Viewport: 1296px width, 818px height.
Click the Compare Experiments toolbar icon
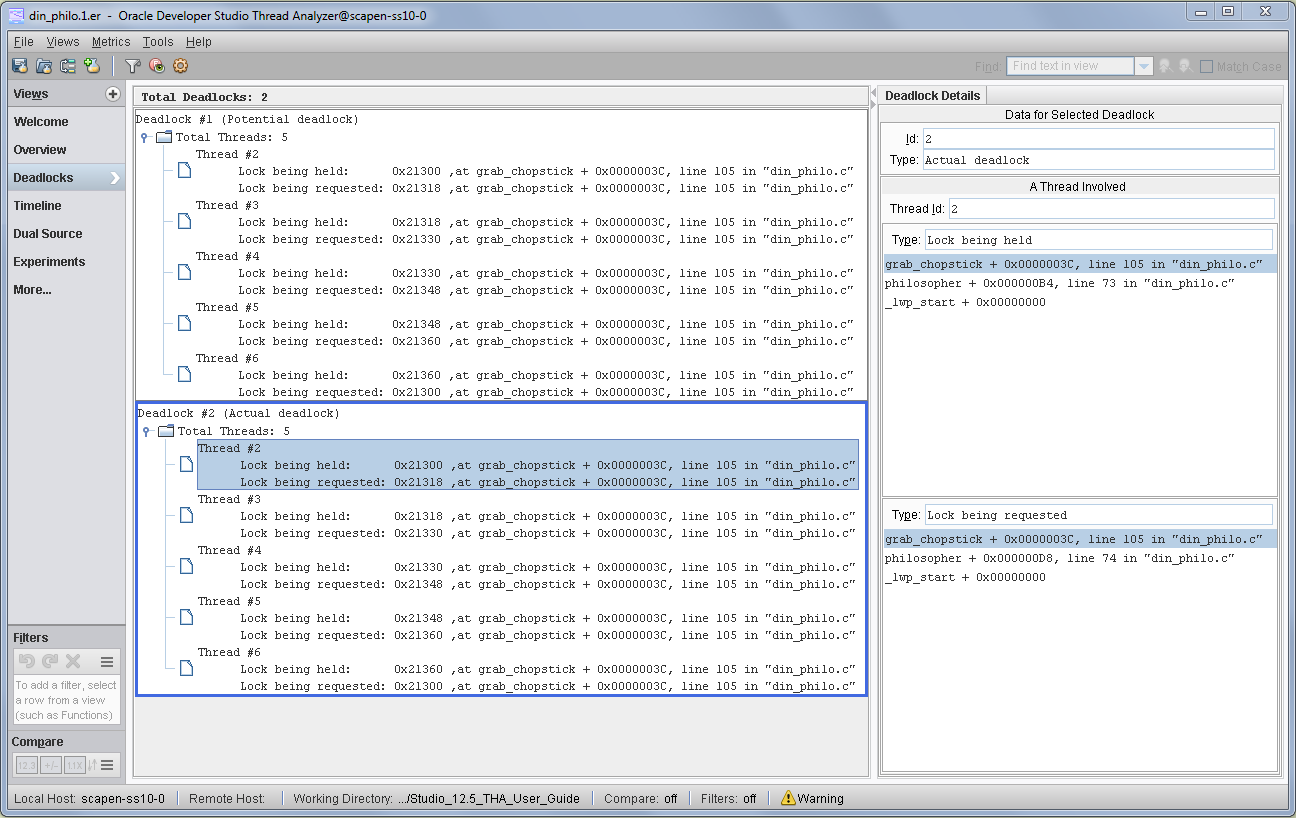pyautogui.click(x=68, y=66)
